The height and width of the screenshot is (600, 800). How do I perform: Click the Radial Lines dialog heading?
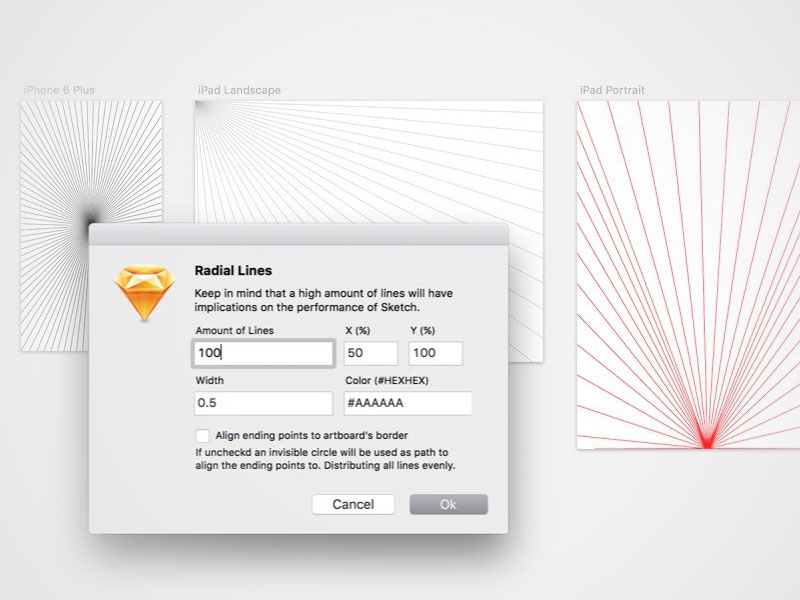click(x=233, y=270)
